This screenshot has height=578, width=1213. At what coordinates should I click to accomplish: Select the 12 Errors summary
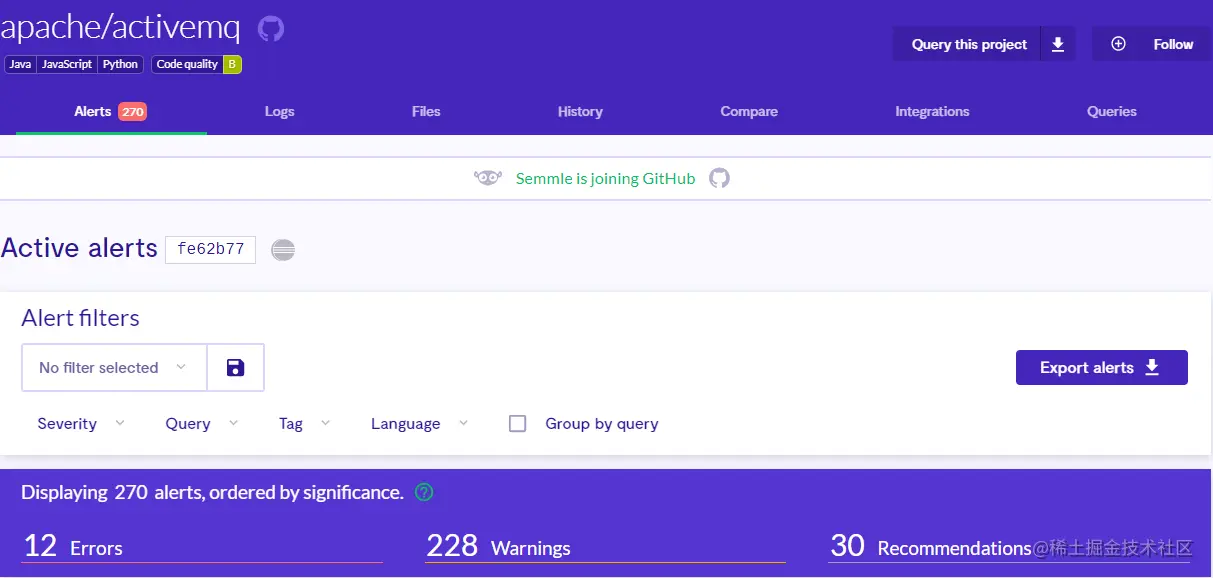(x=202, y=546)
